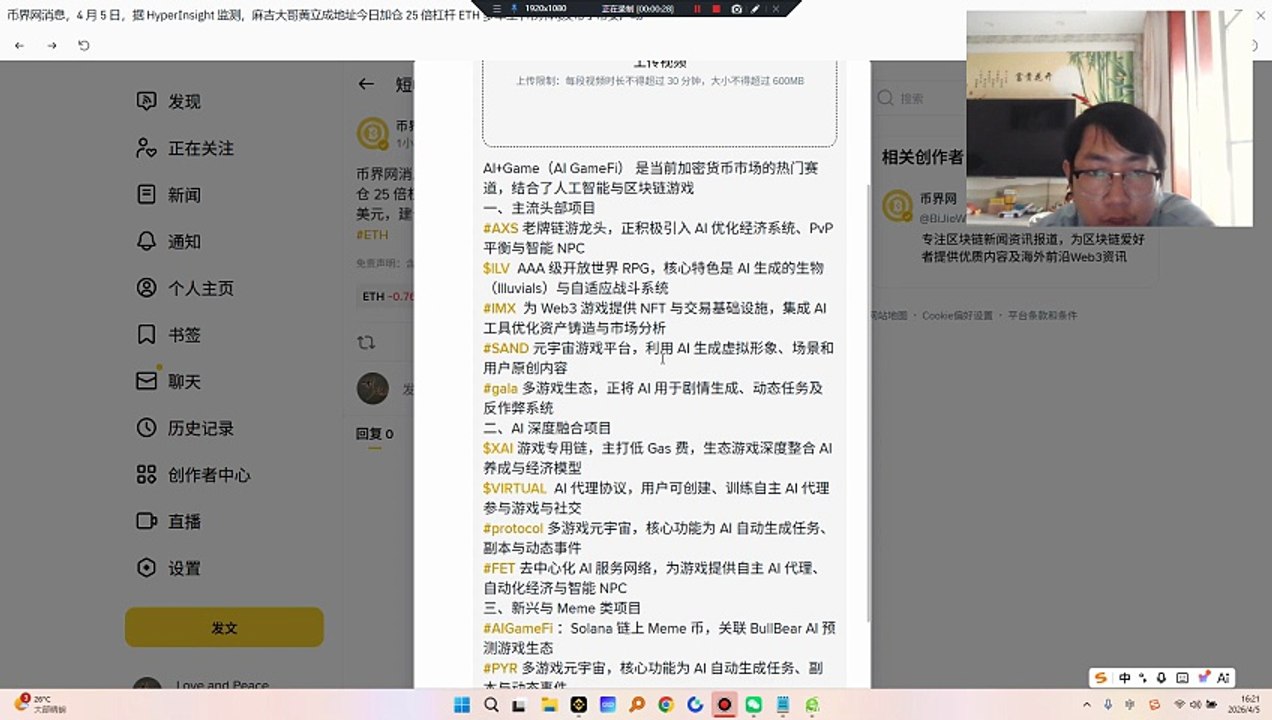Viewport: 1272px width, 720px height.
Task: Open WeChat from the taskbar
Action: 754,705
